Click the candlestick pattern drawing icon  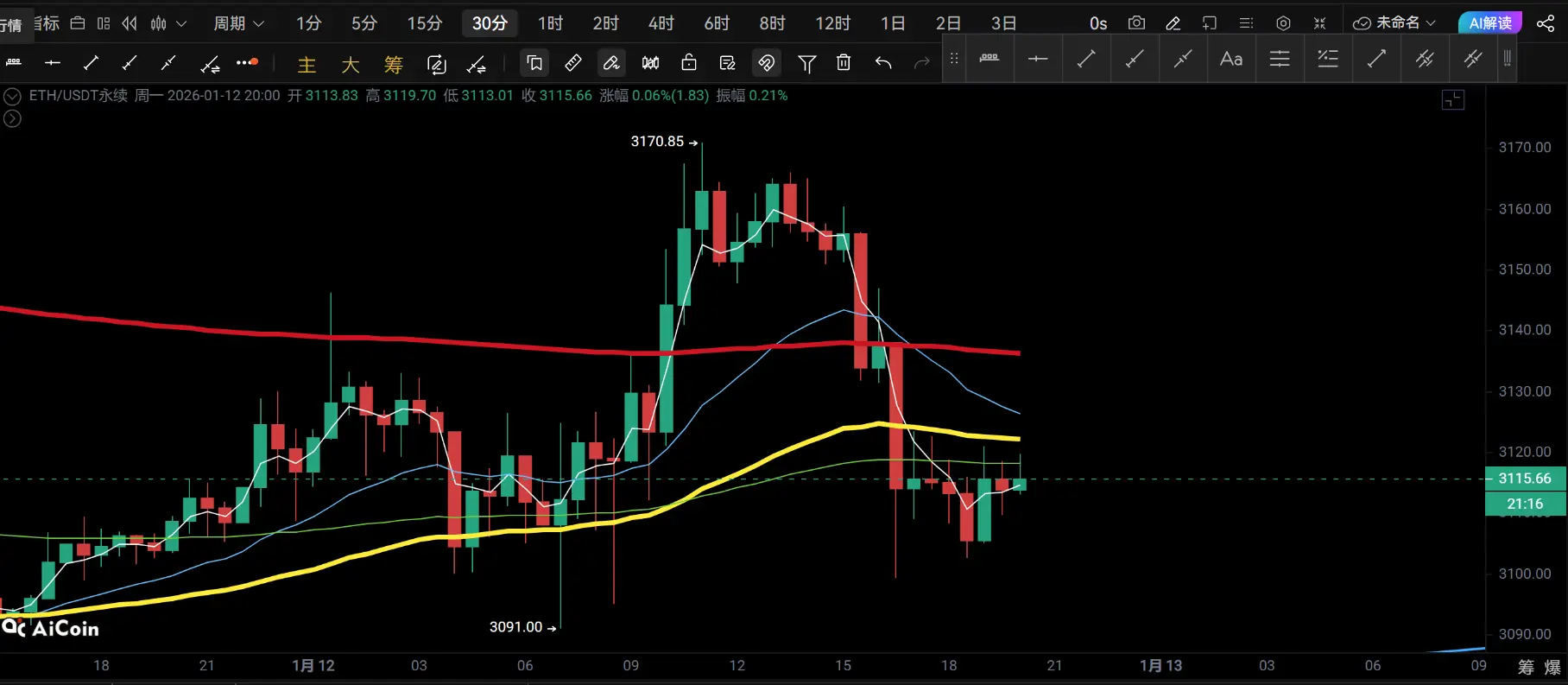[x=650, y=62]
